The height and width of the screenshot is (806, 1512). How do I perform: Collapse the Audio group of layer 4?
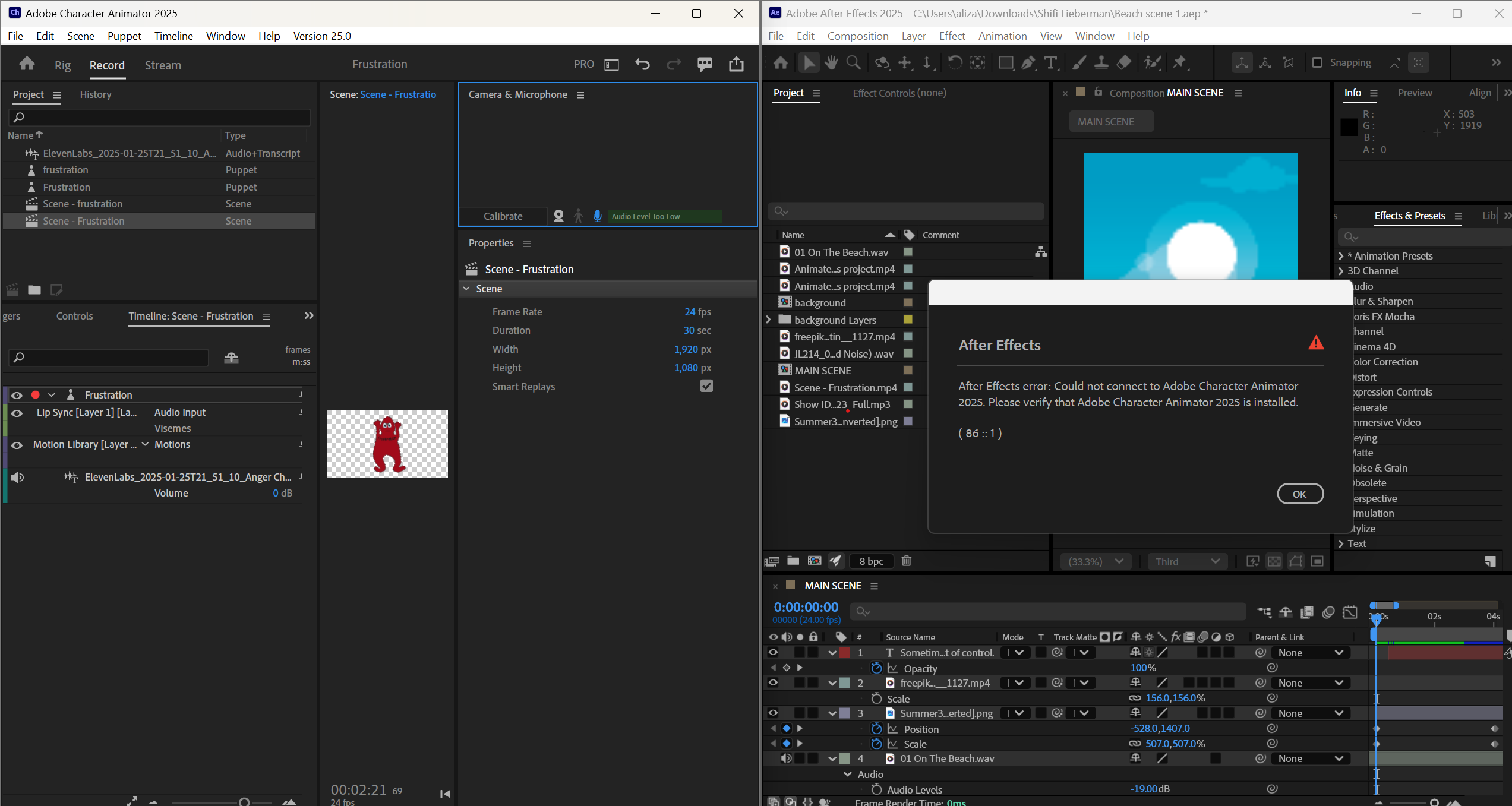coord(848,774)
